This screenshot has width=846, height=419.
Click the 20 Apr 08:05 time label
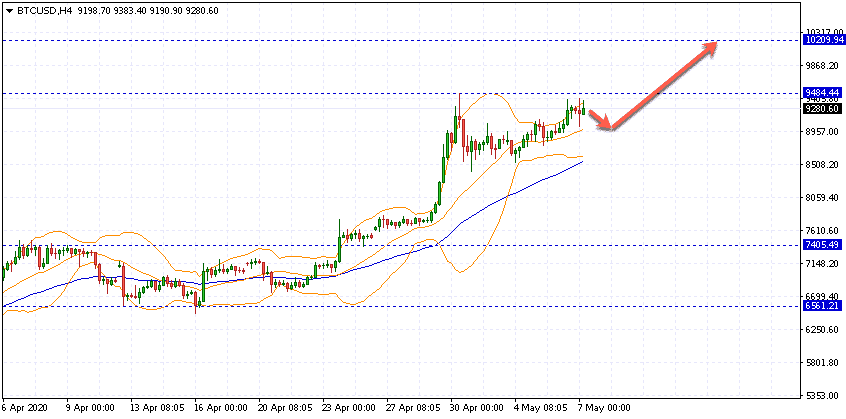pyautogui.click(x=285, y=407)
